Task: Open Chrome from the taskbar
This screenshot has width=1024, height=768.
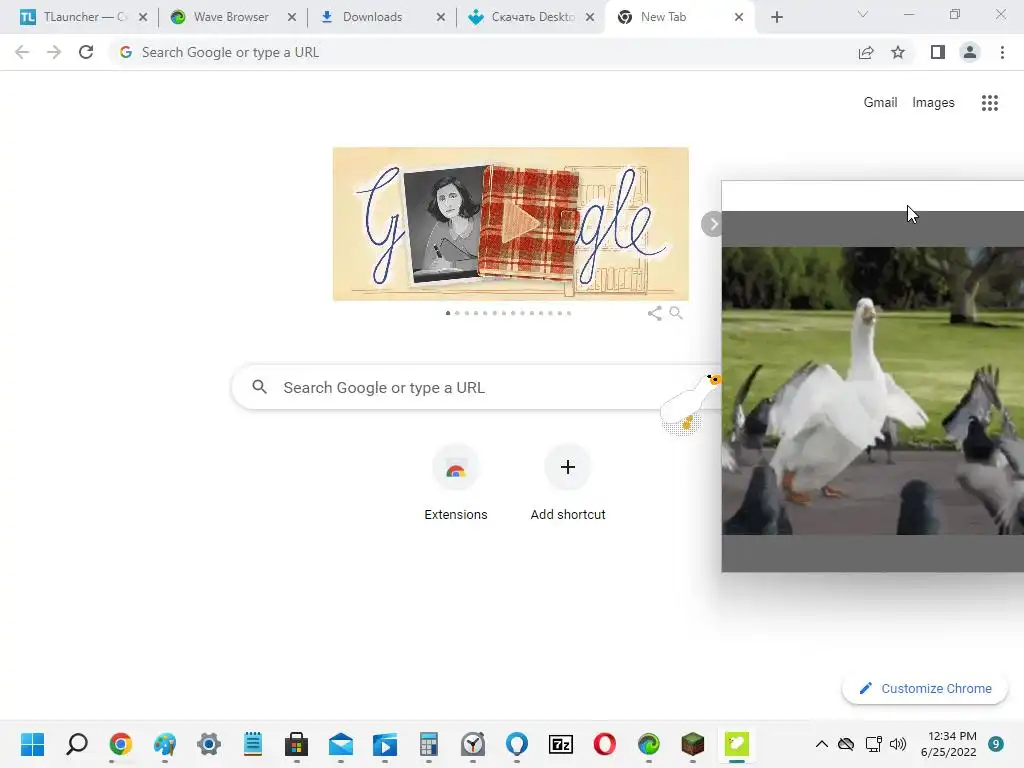Action: pyautogui.click(x=121, y=744)
